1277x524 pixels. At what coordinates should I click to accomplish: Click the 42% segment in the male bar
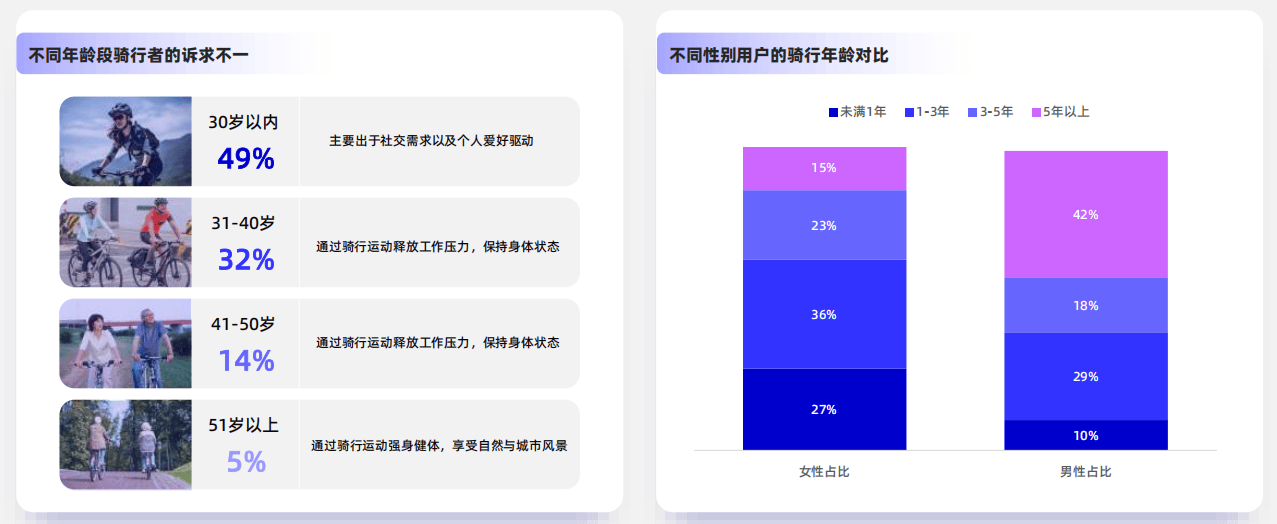pyautogui.click(x=1086, y=214)
